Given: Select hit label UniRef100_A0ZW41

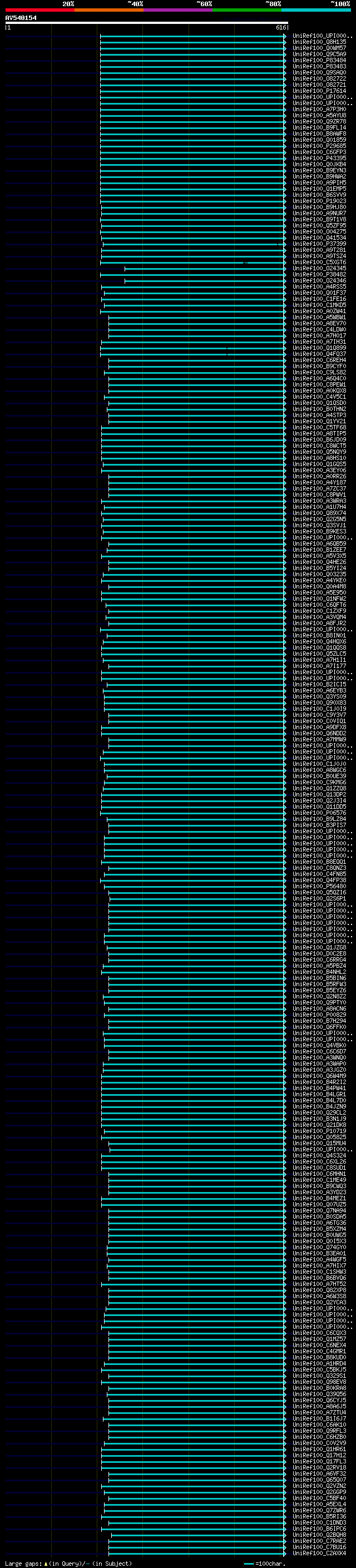Looking at the screenshot, I should [319, 311].
